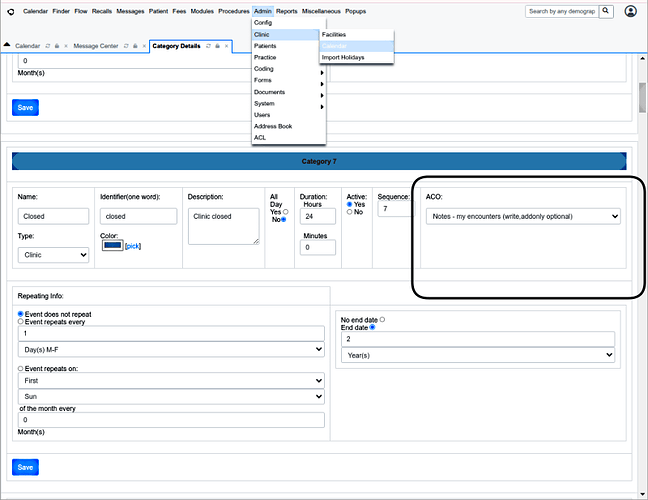Open the Day(s) M-F repeat unit dropdown
The image size is (648, 500).
coord(171,350)
